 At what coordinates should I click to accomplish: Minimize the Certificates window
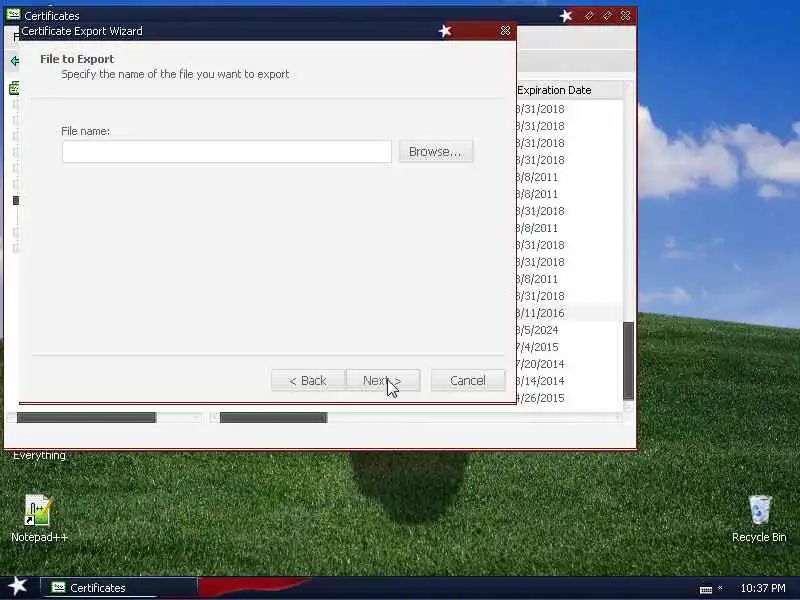pos(589,16)
